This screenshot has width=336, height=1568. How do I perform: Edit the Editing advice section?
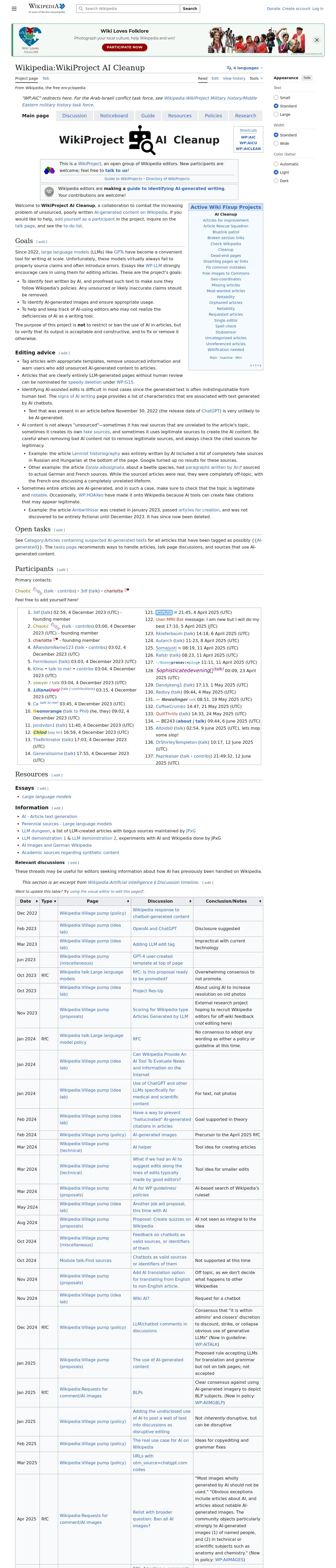click(x=64, y=353)
